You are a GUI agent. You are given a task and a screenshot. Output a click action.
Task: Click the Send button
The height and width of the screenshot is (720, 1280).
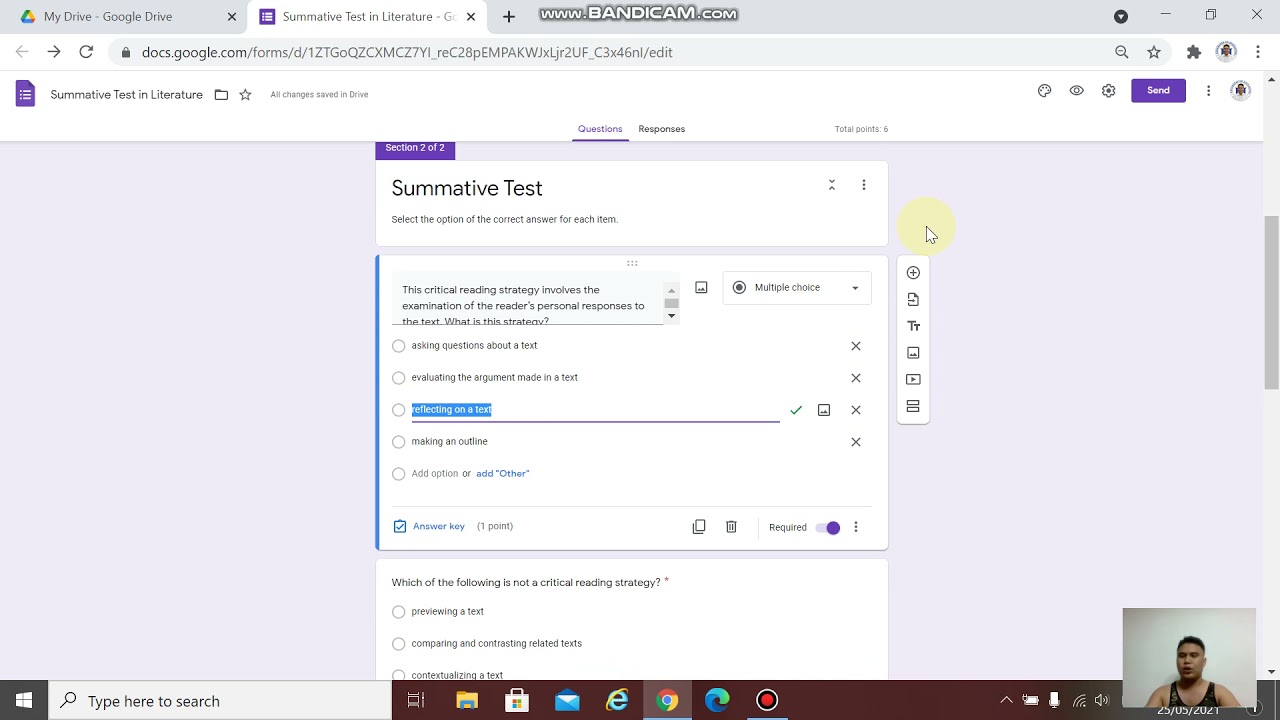(x=1158, y=90)
